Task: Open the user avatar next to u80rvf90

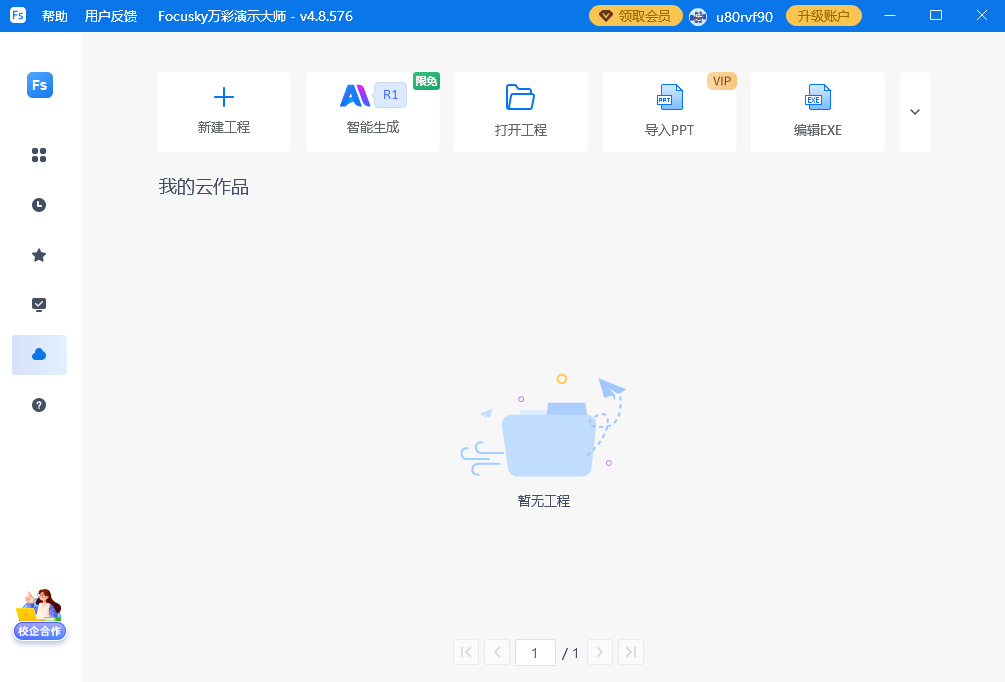Action: [698, 17]
